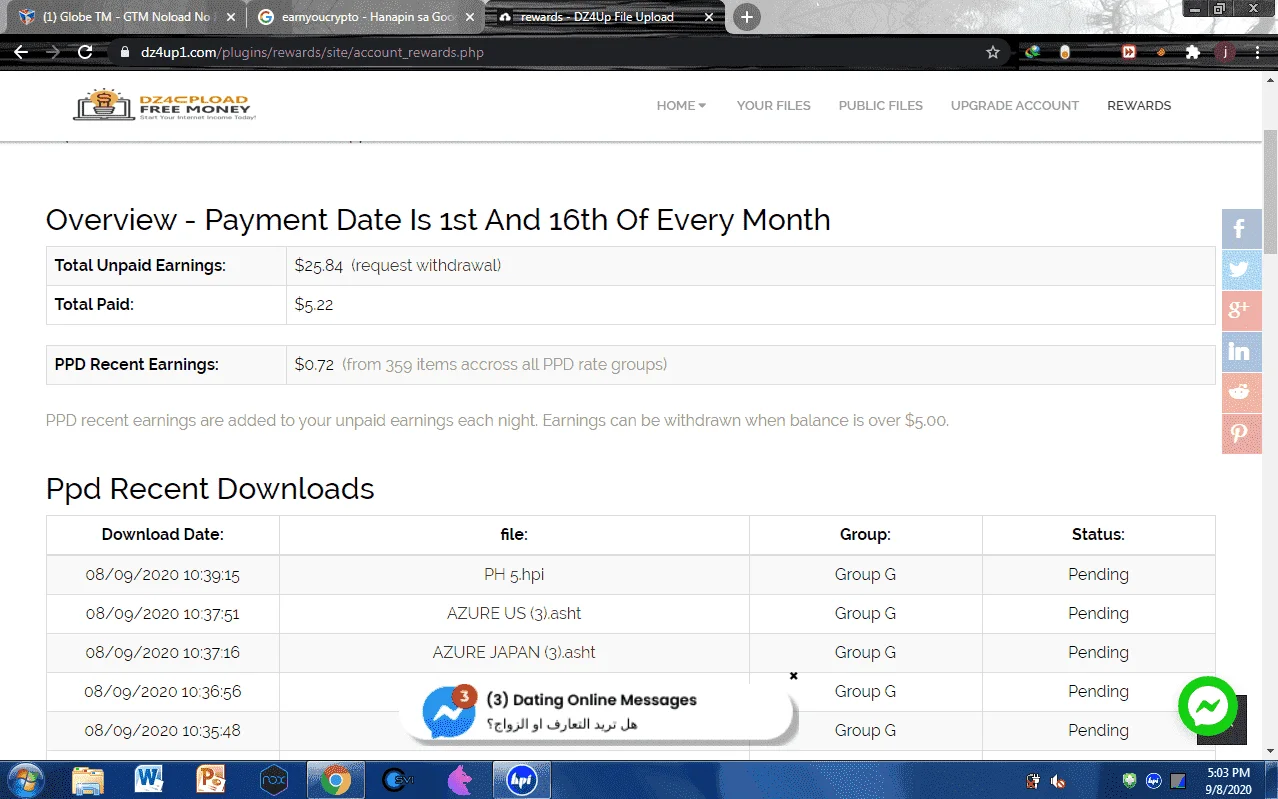
Task: Click the dz4up1.com address bar
Action: (x=550, y=52)
